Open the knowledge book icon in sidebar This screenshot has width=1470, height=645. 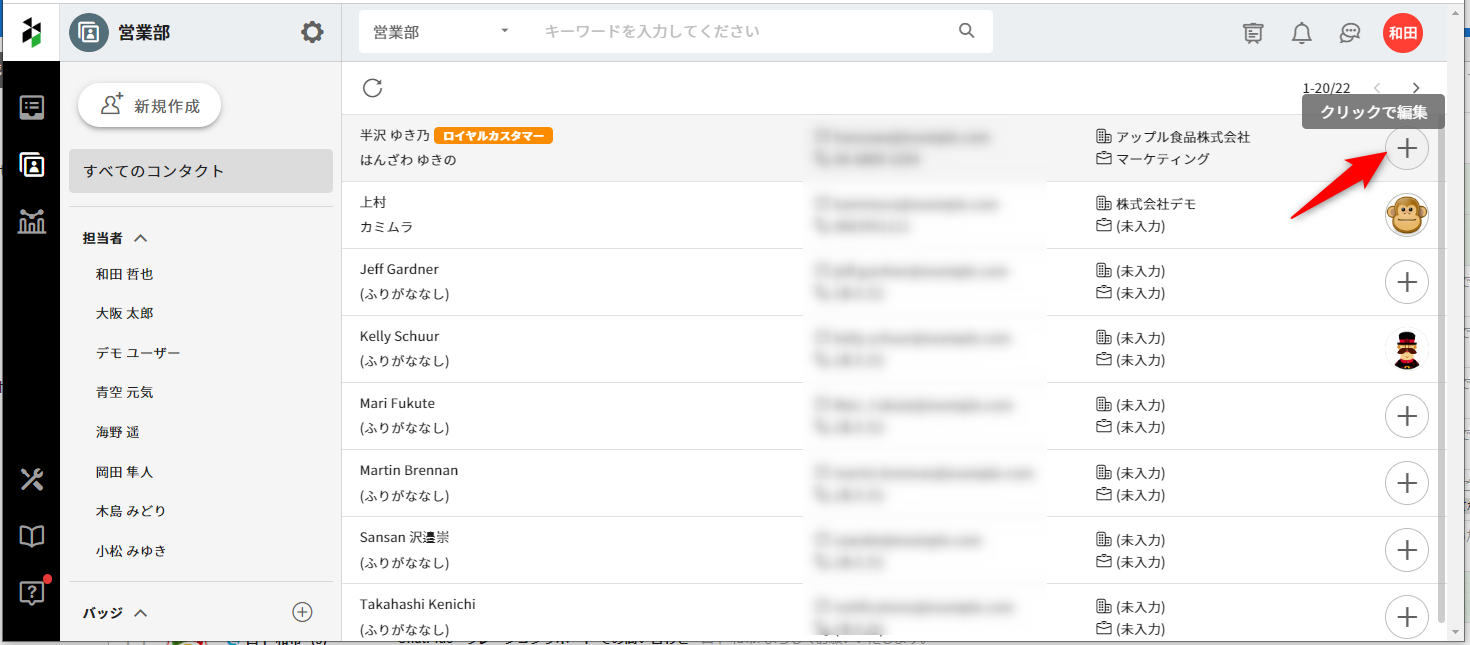coord(32,537)
